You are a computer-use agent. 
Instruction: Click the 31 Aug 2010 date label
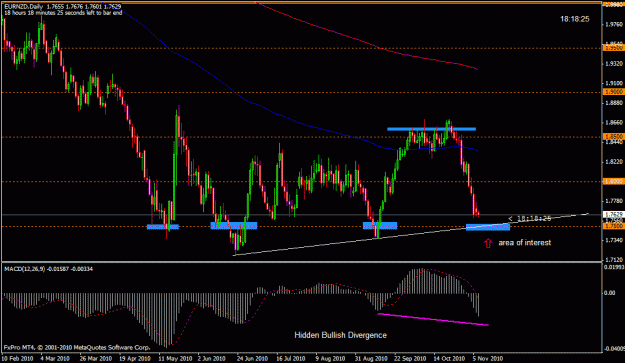(371, 358)
